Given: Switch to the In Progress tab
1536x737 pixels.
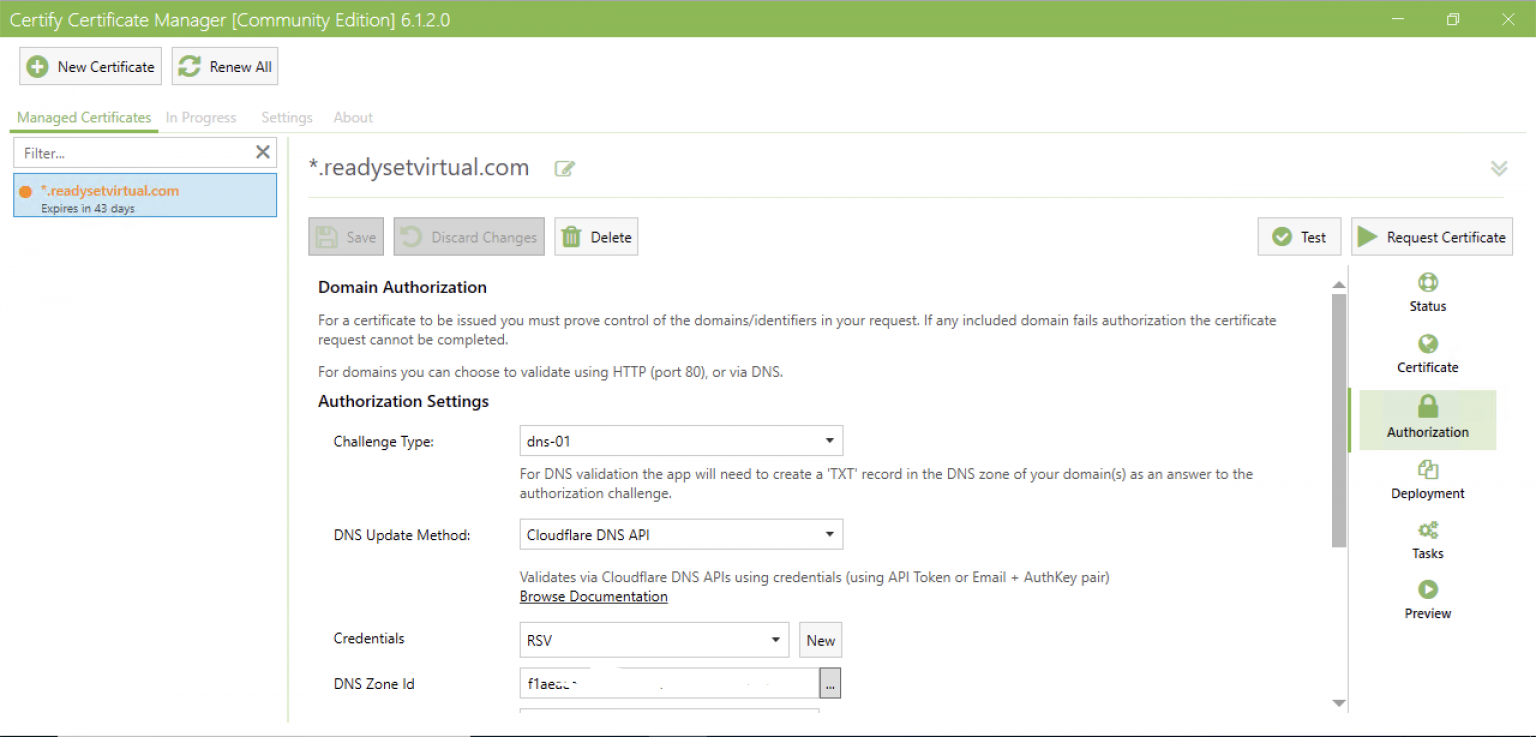Looking at the screenshot, I should coord(200,117).
